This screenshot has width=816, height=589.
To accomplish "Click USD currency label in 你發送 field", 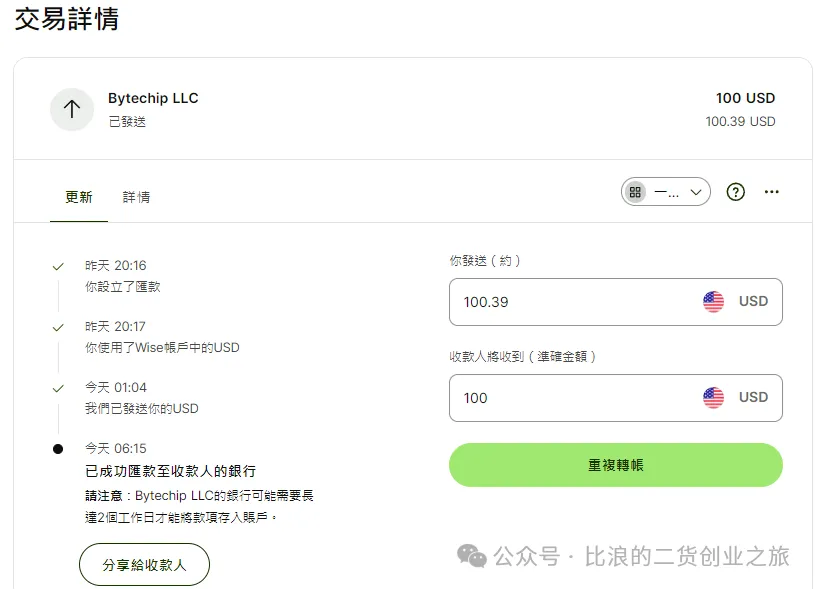I will point(753,302).
